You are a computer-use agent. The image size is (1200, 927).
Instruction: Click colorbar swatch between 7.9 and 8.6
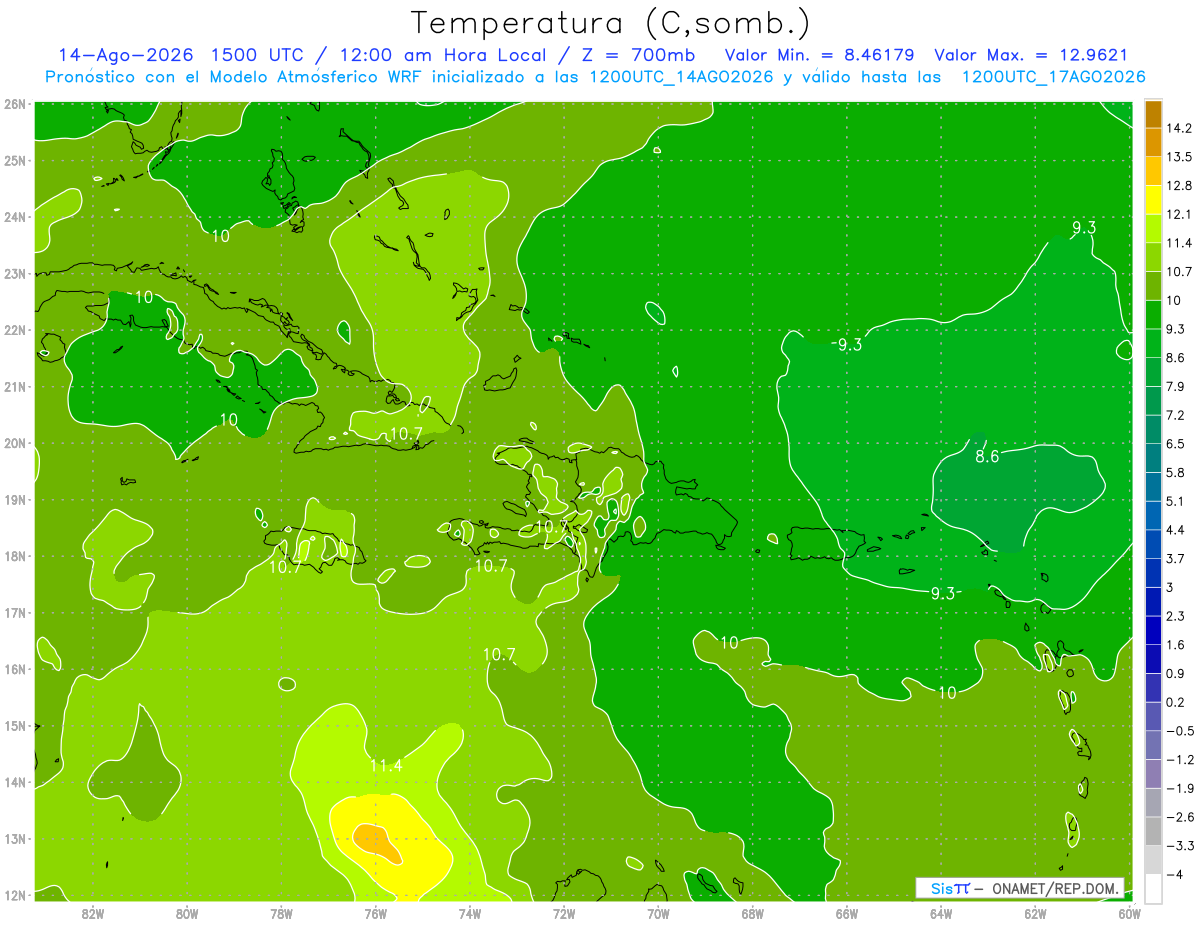tap(1154, 372)
